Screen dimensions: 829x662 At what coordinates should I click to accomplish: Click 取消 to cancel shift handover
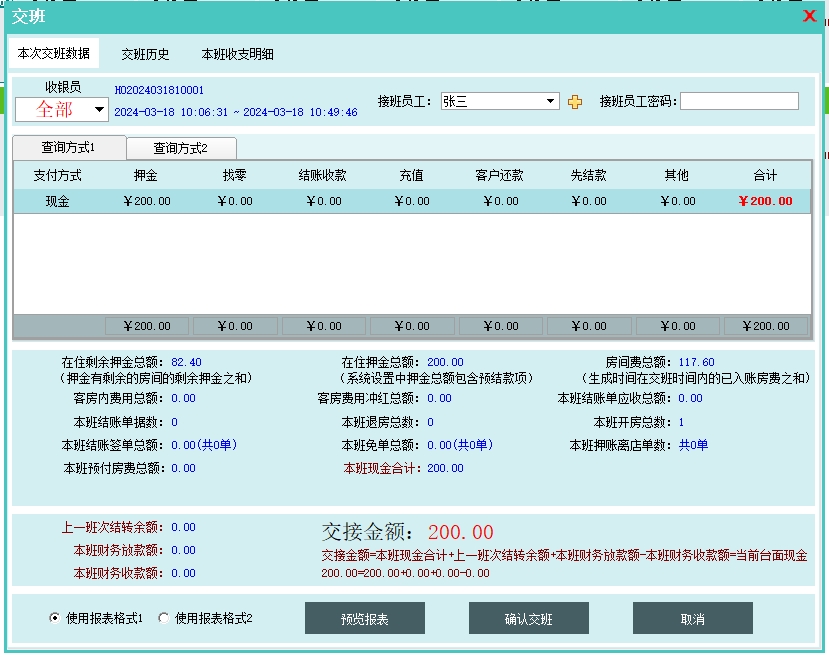click(692, 619)
